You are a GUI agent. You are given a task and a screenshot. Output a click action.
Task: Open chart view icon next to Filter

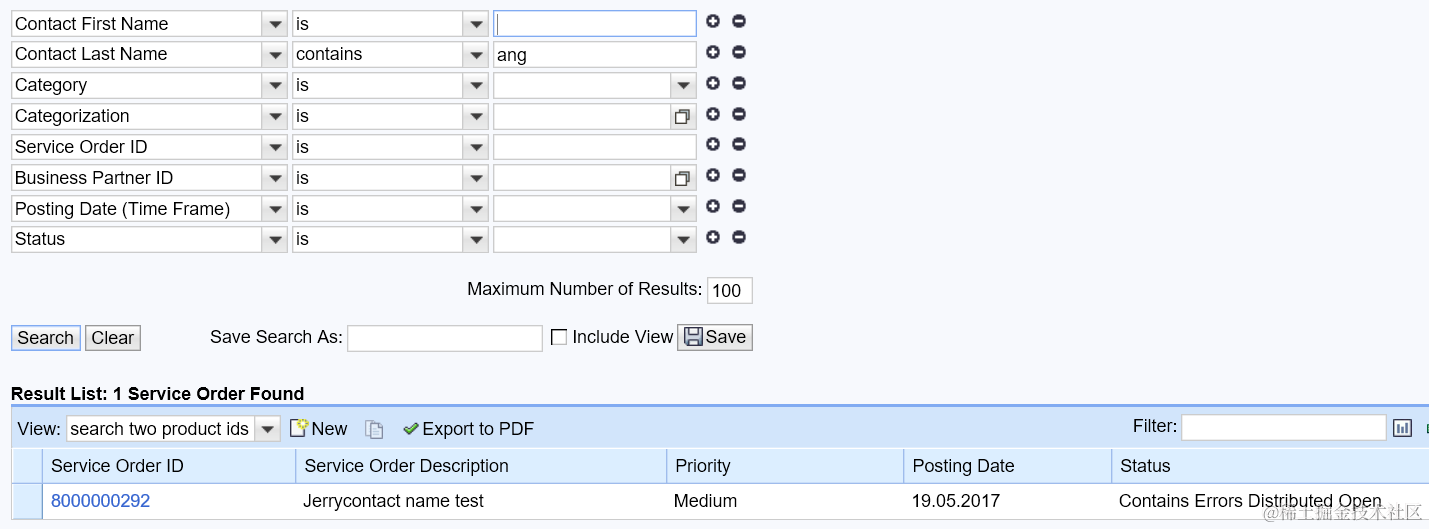[1403, 428]
